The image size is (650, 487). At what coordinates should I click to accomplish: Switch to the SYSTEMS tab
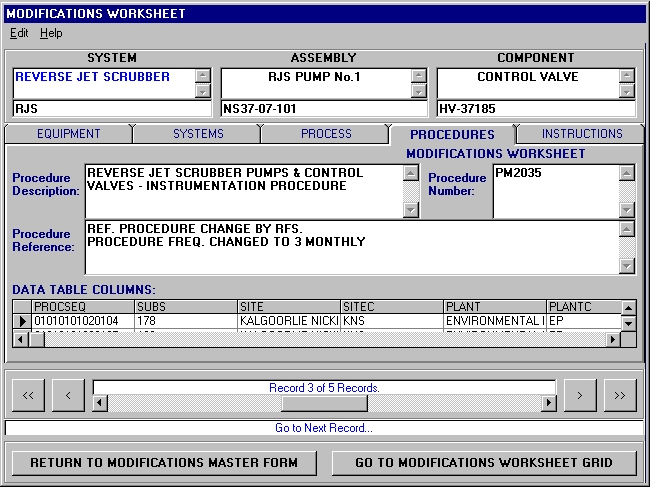198,134
